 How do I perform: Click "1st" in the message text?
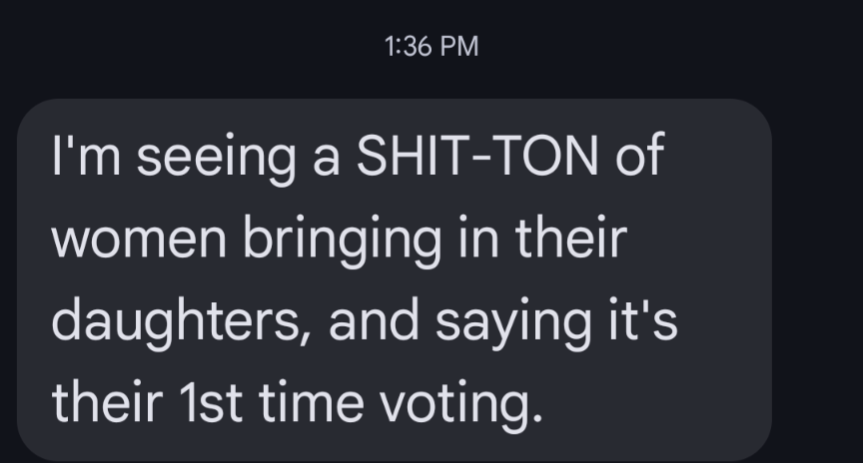tap(211, 403)
